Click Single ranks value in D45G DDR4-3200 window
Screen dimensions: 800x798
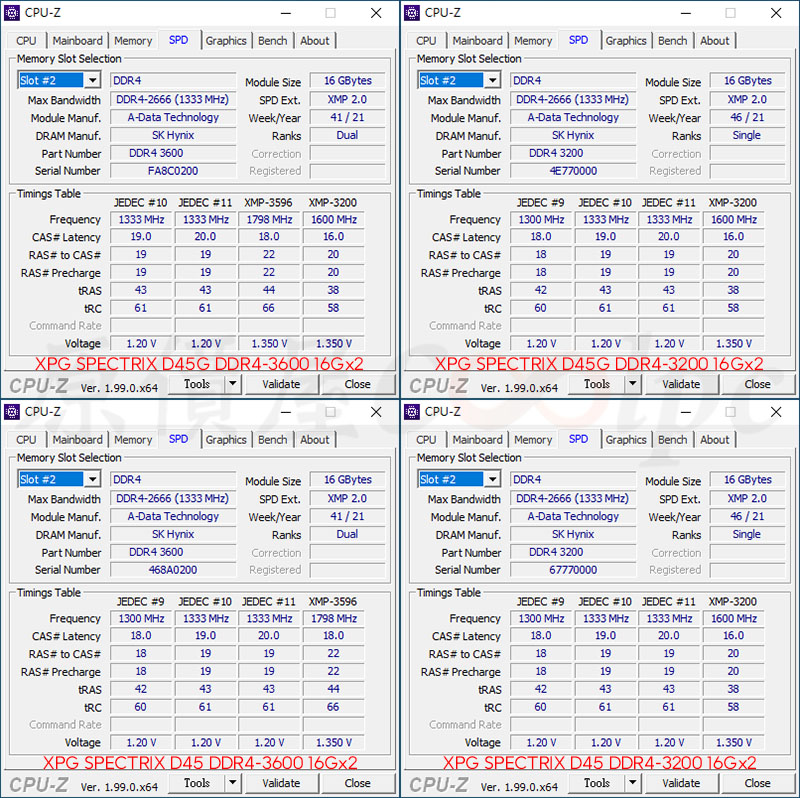747,135
